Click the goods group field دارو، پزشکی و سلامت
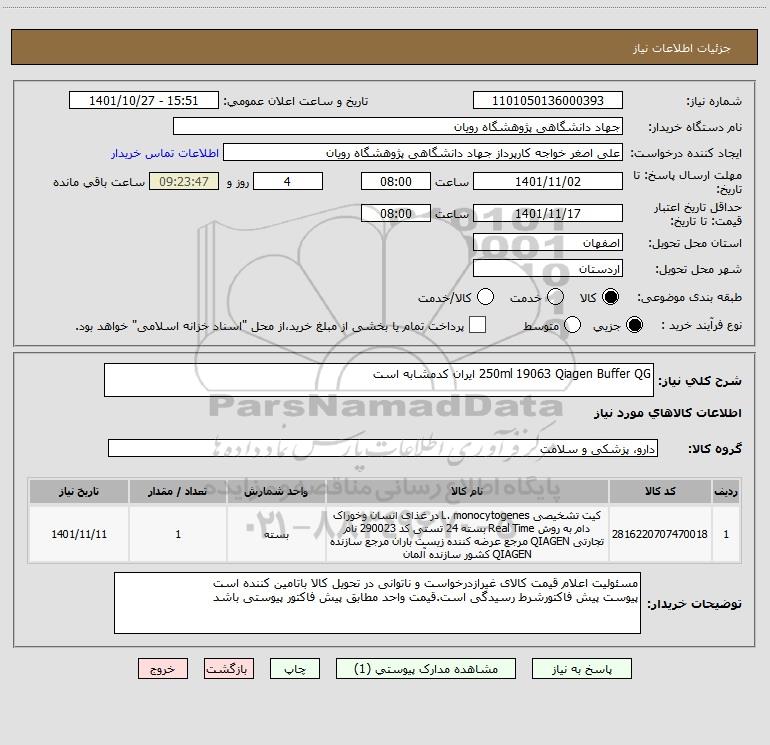Screen dimensions: 770x745 point(383,448)
